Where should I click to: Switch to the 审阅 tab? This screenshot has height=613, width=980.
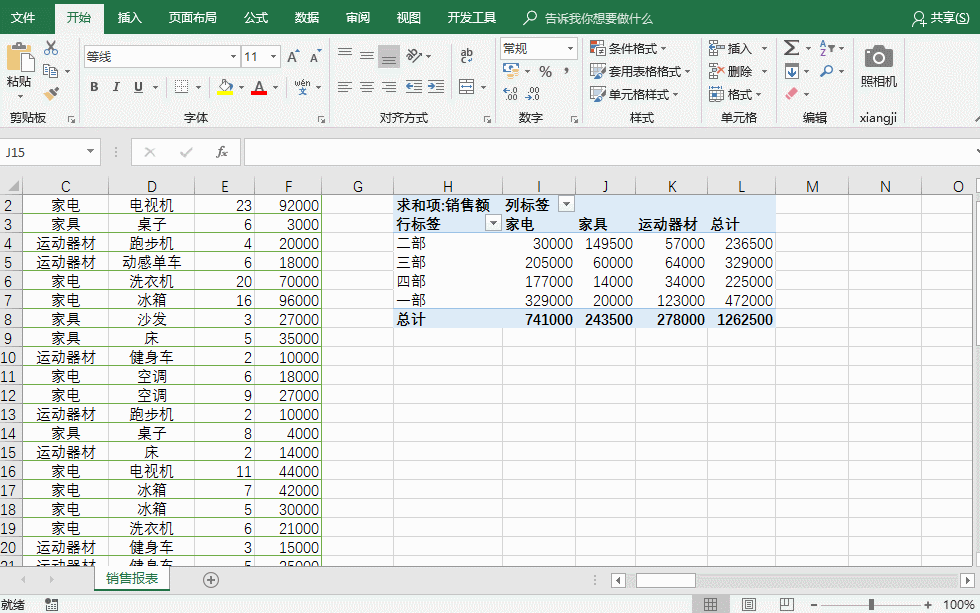(358, 17)
